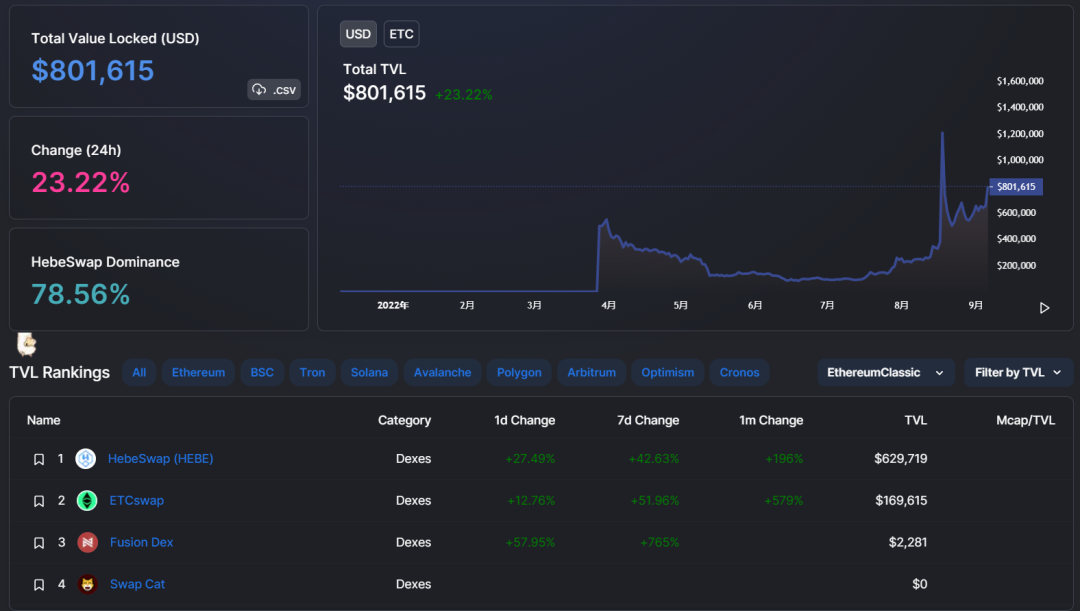Image resolution: width=1080 pixels, height=611 pixels.
Task: Open the ETCswap protocol link
Action: (x=137, y=501)
